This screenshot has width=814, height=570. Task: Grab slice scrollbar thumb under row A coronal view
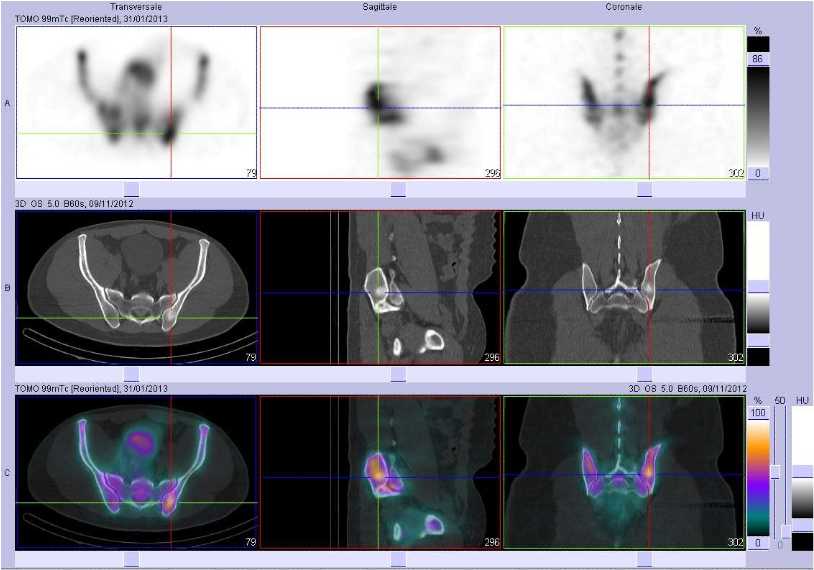pyautogui.click(x=644, y=189)
